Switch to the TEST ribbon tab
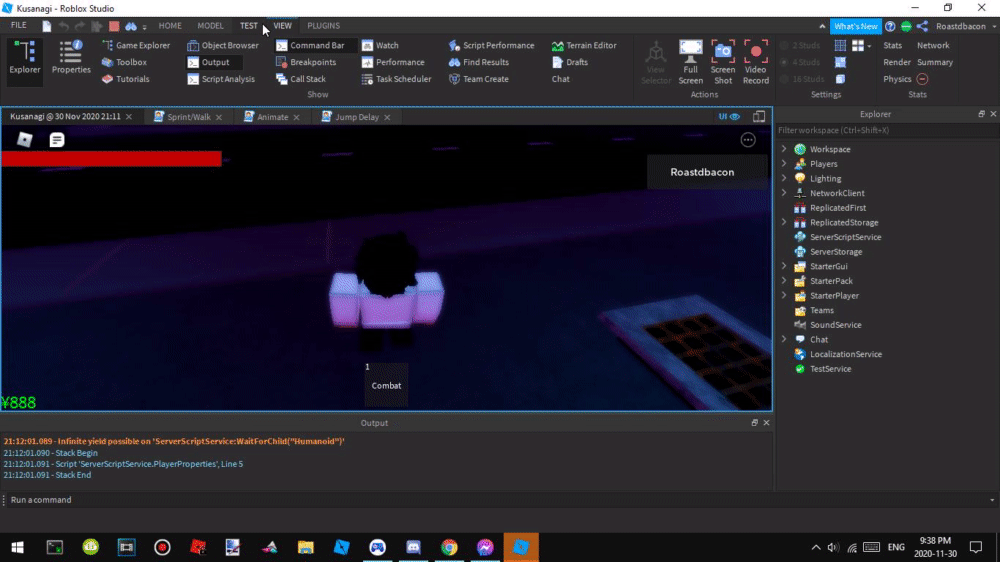This screenshot has height=562, width=1000. [x=249, y=26]
